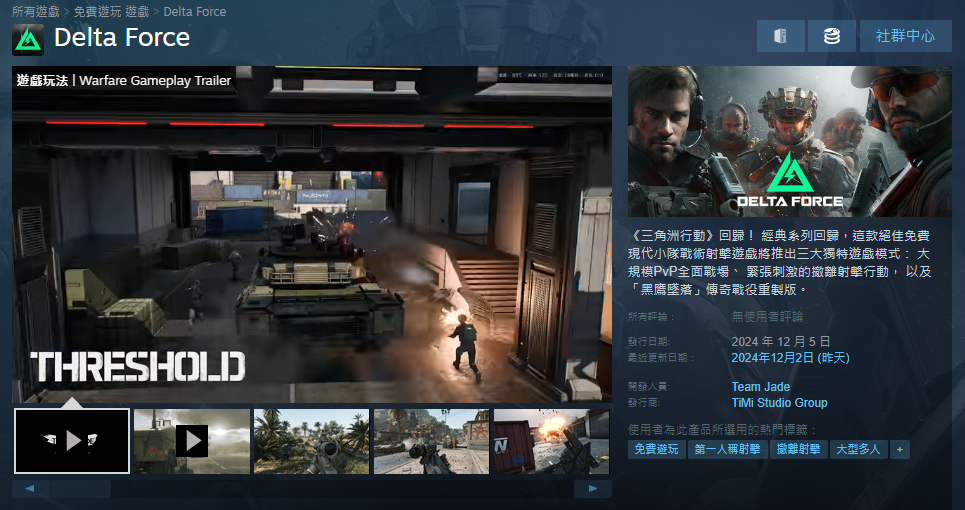
Task: Open developer Team Jade link
Action: click(x=761, y=387)
